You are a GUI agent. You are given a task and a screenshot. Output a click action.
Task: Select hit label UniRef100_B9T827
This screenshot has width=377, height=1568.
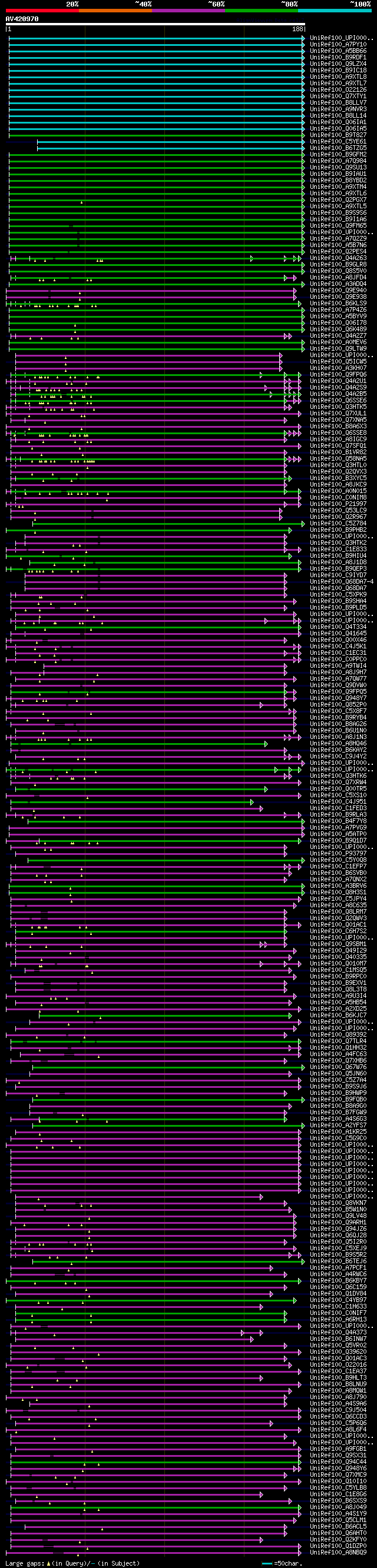click(338, 135)
